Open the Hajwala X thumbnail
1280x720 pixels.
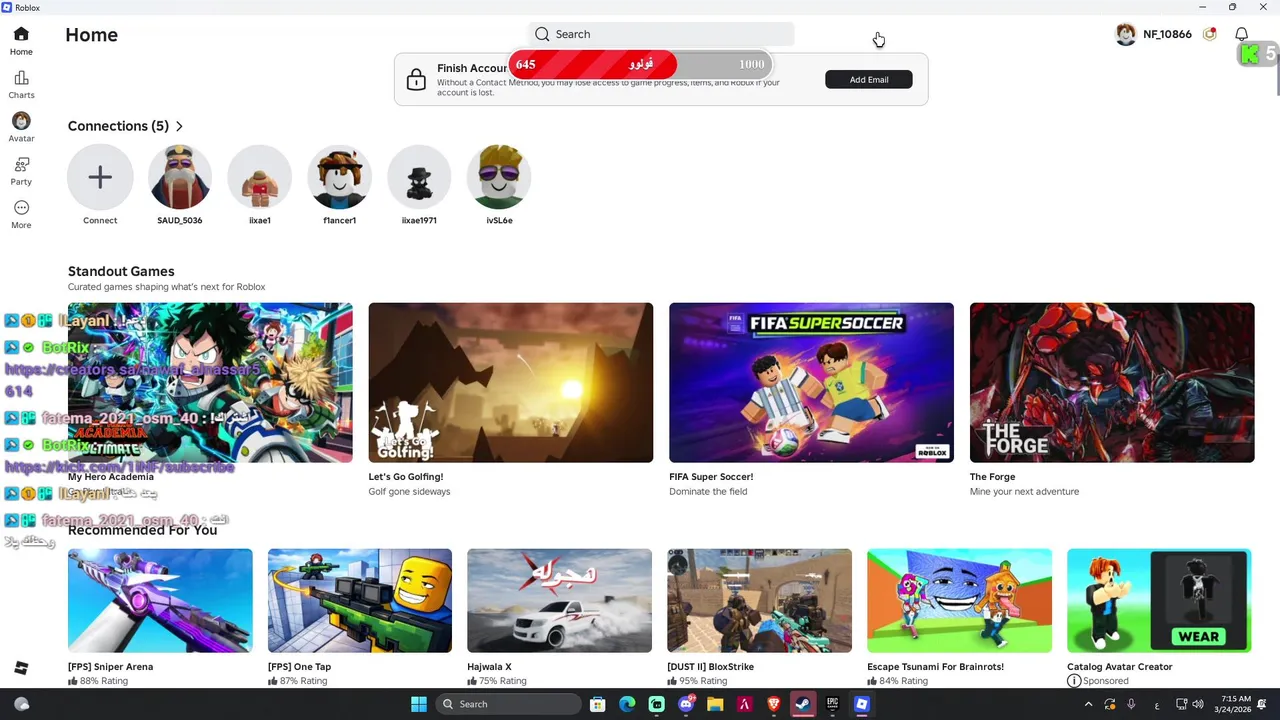(x=559, y=601)
